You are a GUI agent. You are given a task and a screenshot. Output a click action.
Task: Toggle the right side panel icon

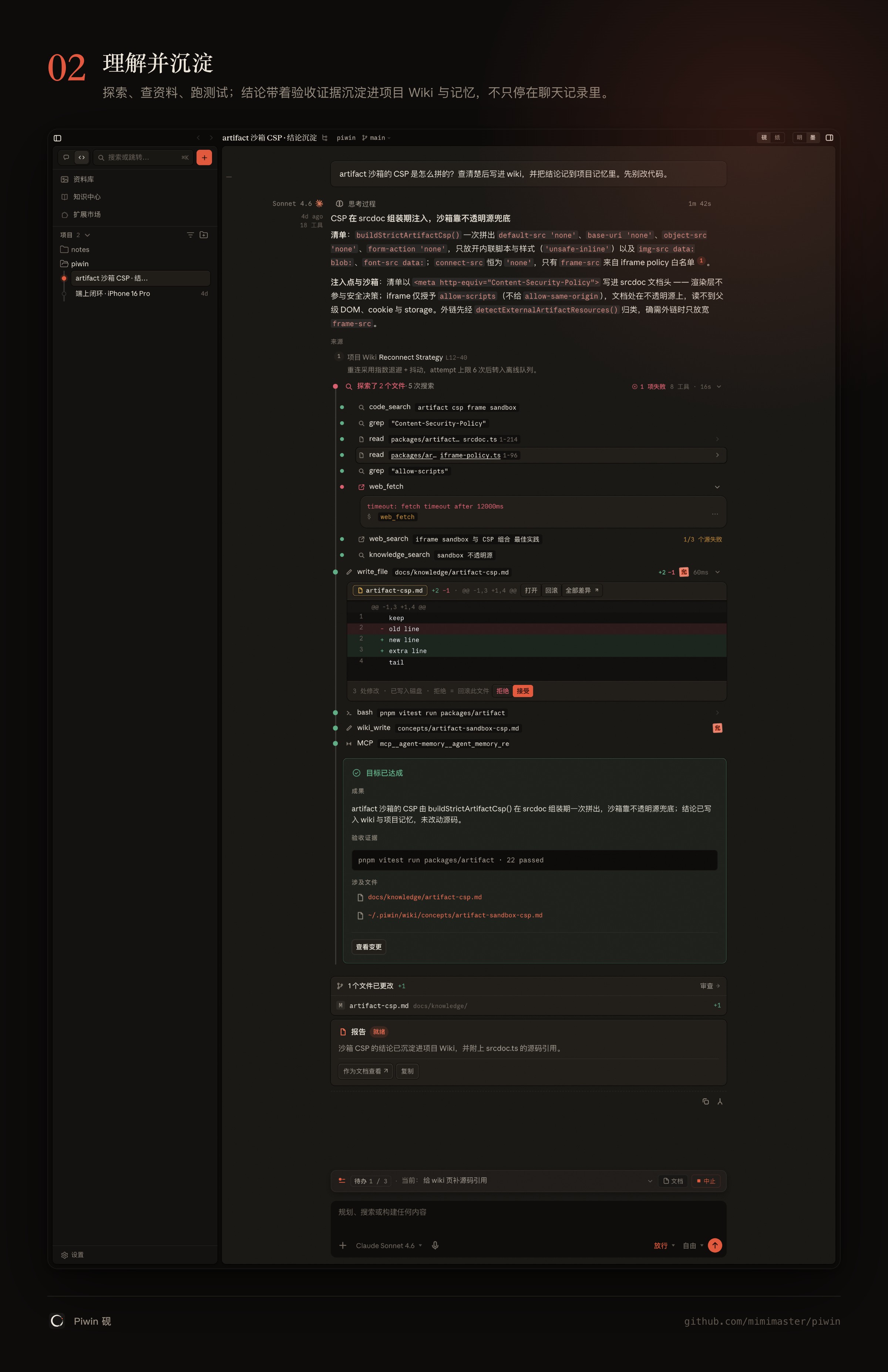829,138
